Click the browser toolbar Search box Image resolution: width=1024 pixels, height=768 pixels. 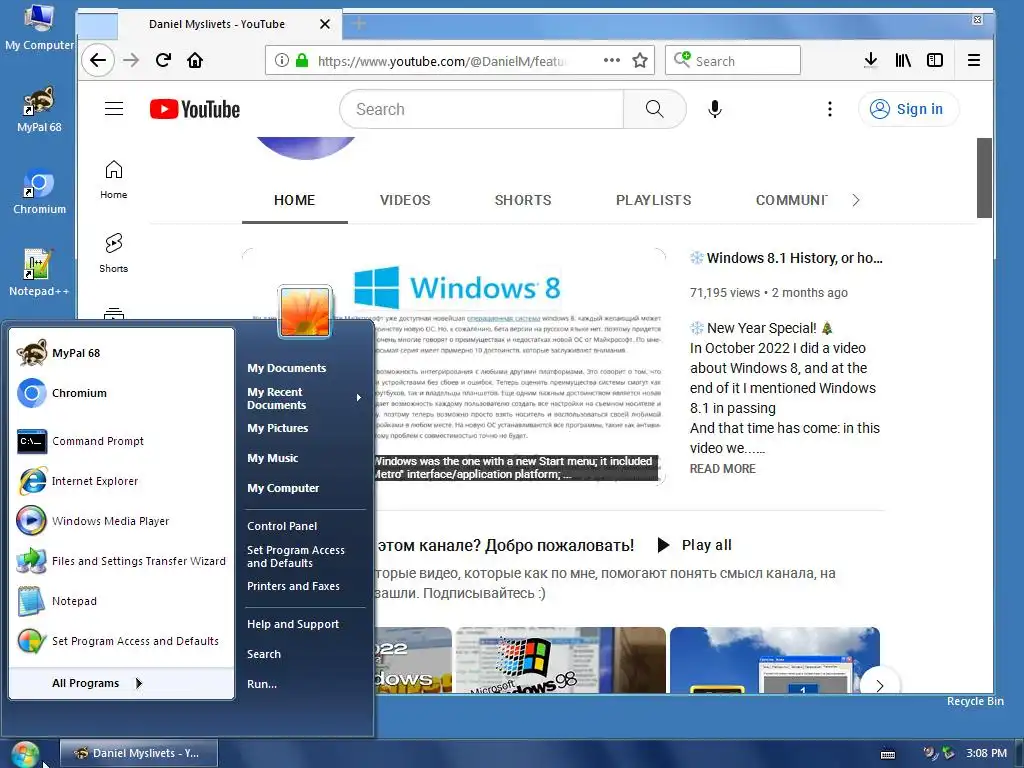point(733,61)
